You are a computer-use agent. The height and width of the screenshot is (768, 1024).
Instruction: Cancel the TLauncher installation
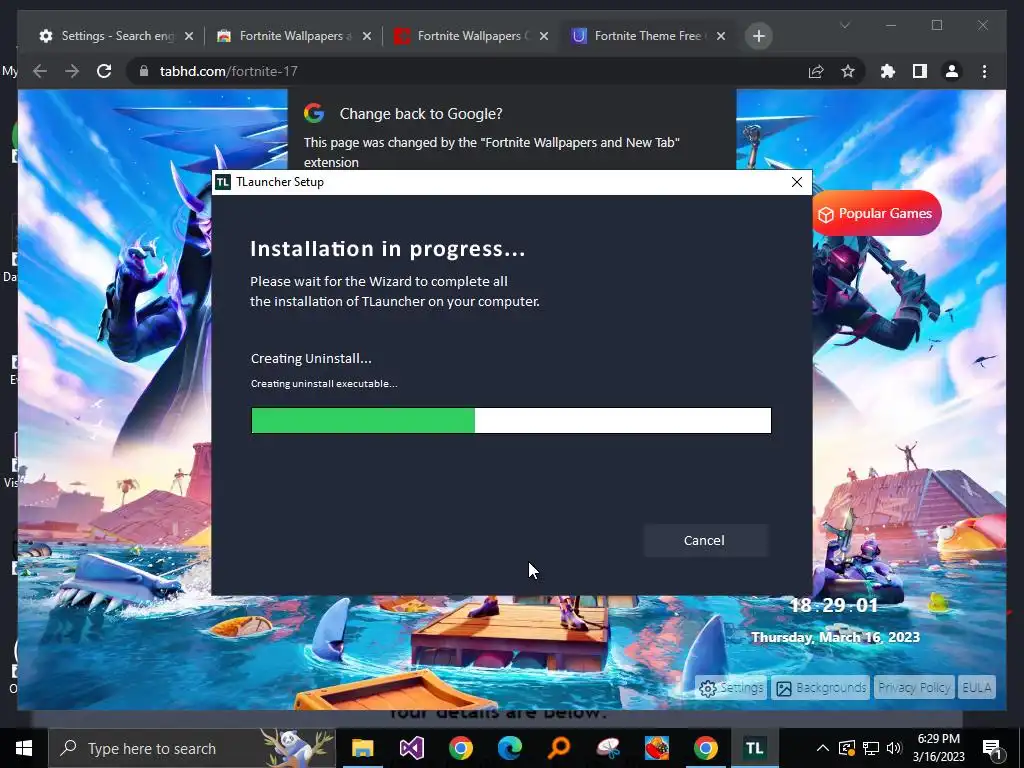[x=705, y=540]
